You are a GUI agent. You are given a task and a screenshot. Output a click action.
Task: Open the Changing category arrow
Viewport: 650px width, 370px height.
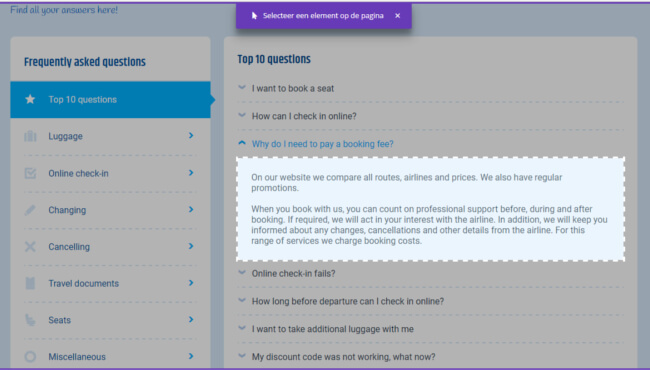191,209
